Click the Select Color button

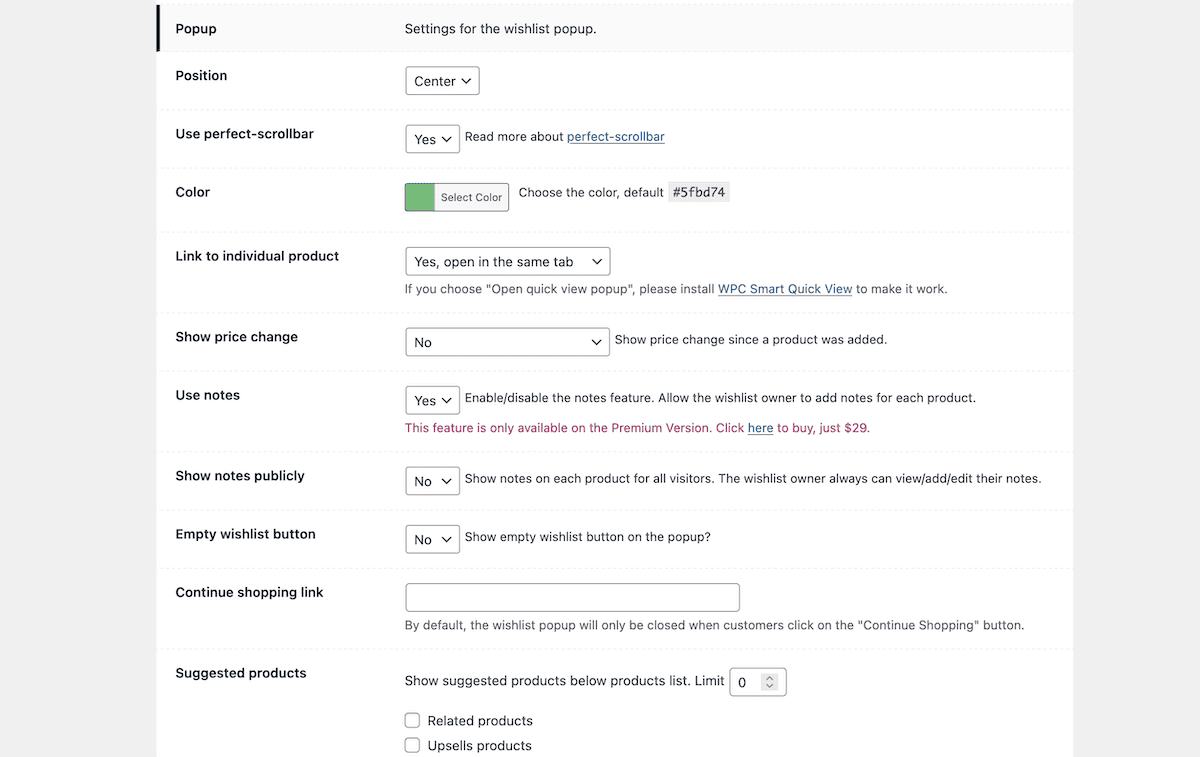471,197
